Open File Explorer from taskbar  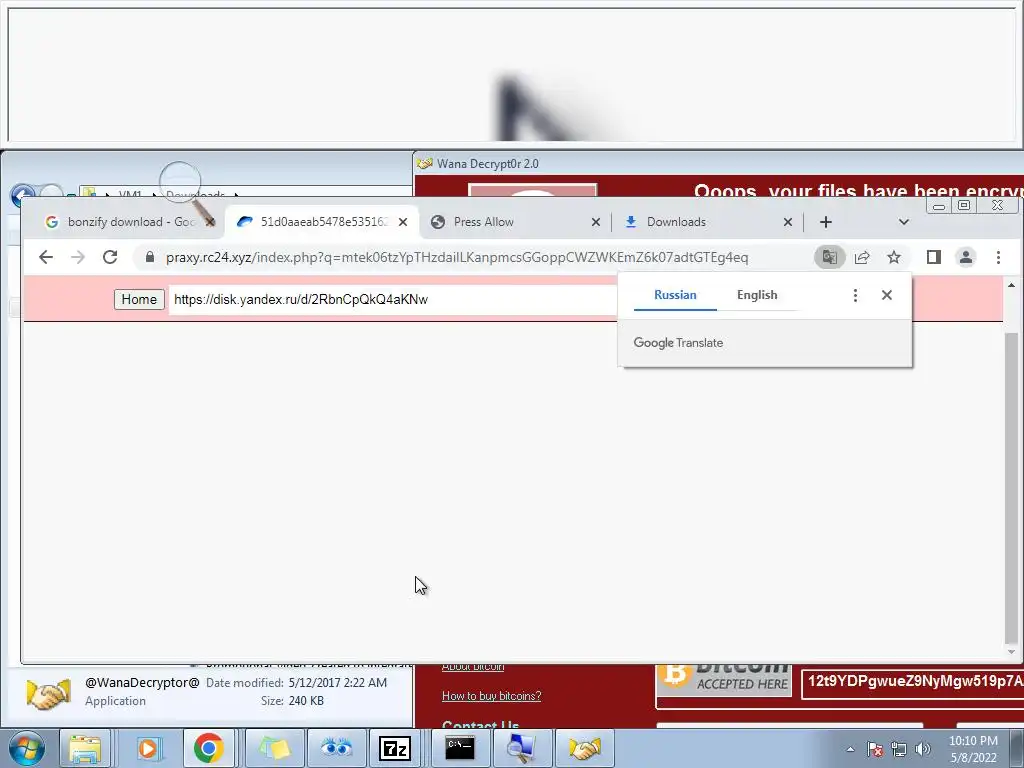[86, 748]
